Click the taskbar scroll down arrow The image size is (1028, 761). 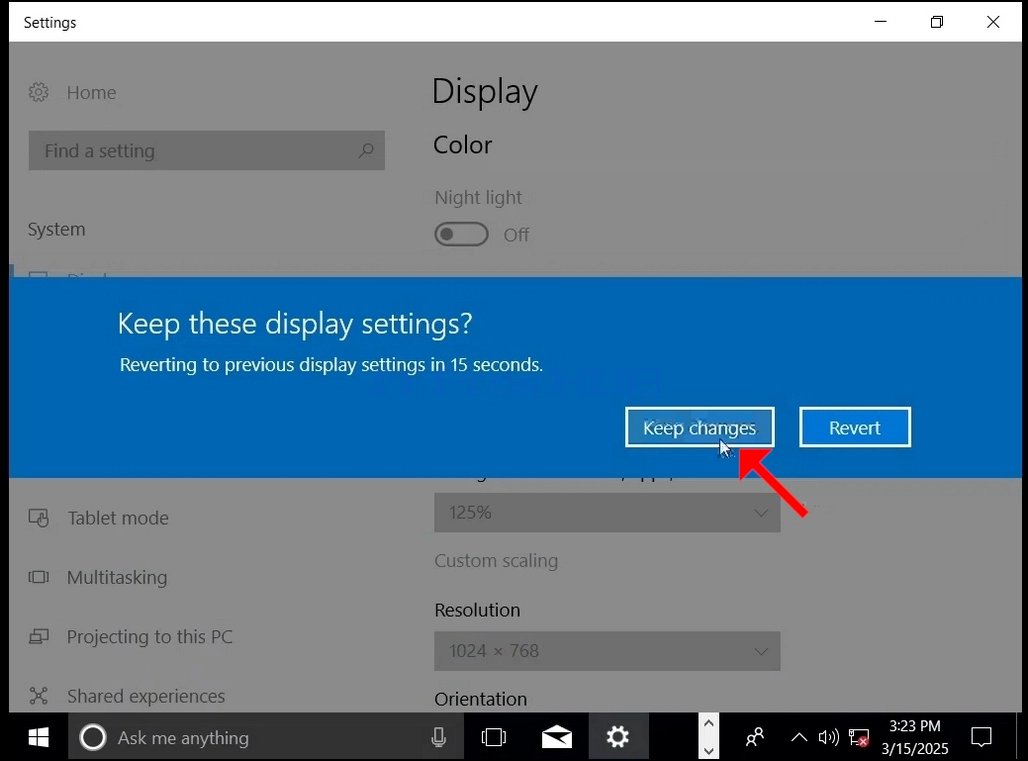(708, 751)
